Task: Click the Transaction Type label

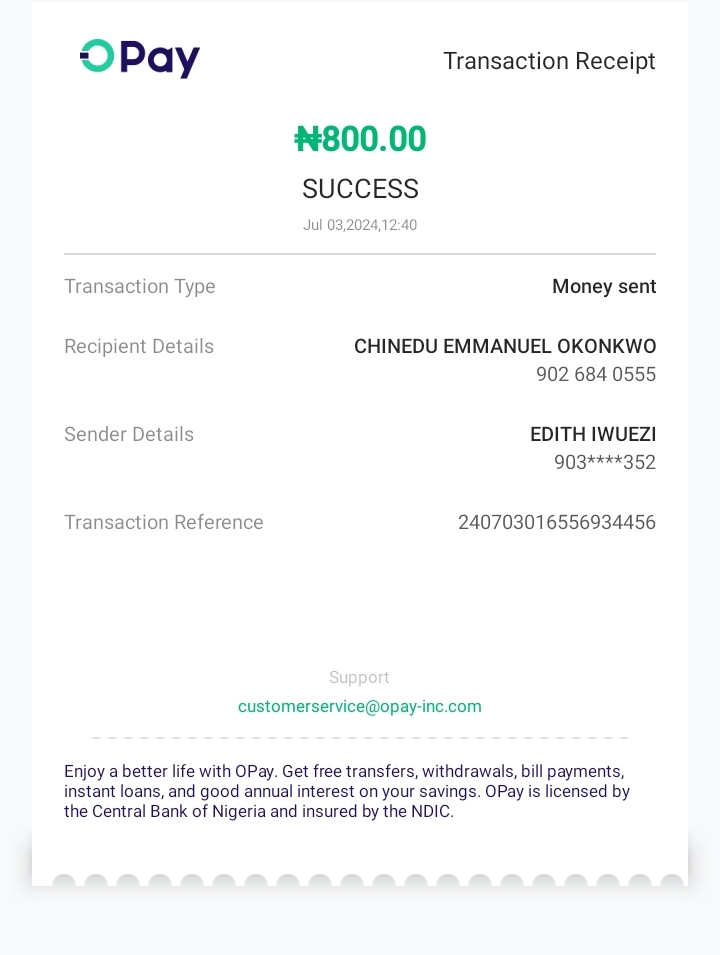Action: (x=140, y=287)
